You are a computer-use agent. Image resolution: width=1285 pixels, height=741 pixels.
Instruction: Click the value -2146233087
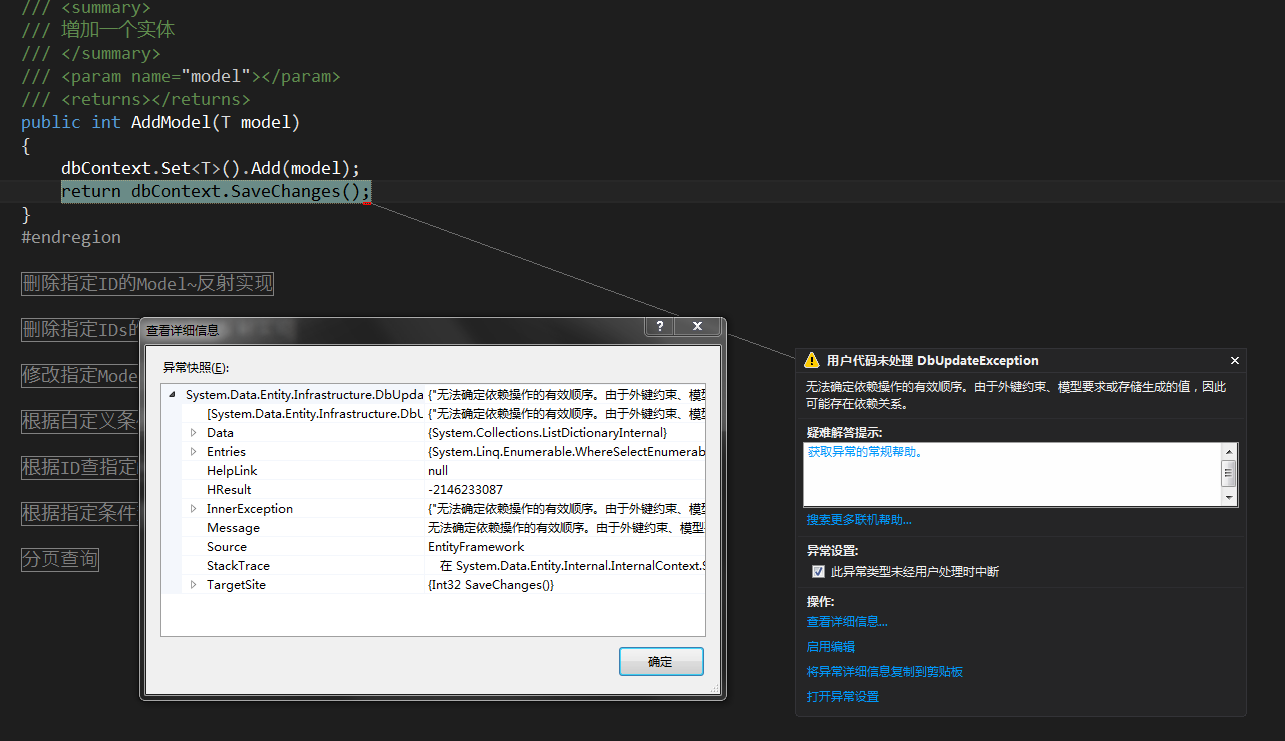tap(465, 490)
